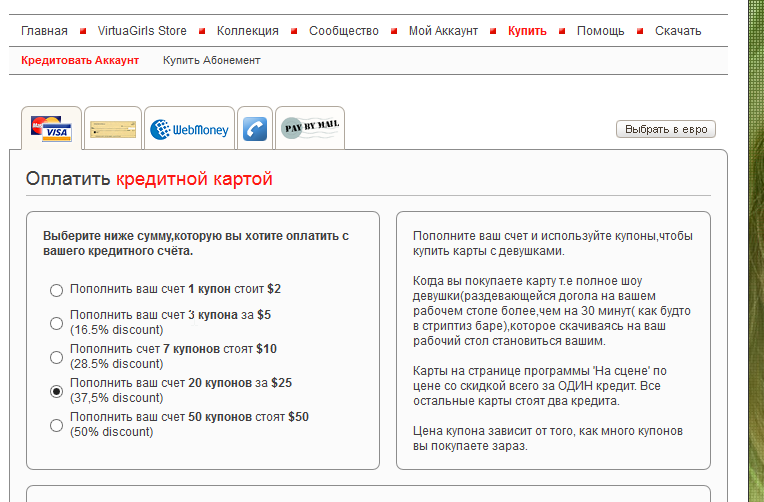
Task: Click the '(28.5% discount)' text
Action: [x=116, y=364]
